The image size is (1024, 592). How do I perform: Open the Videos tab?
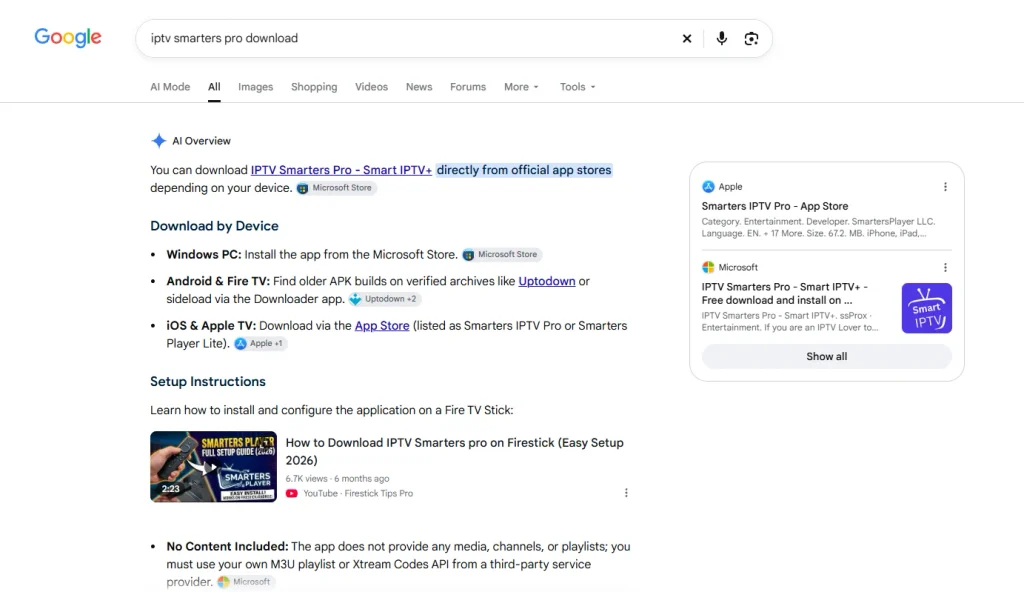[x=371, y=87]
